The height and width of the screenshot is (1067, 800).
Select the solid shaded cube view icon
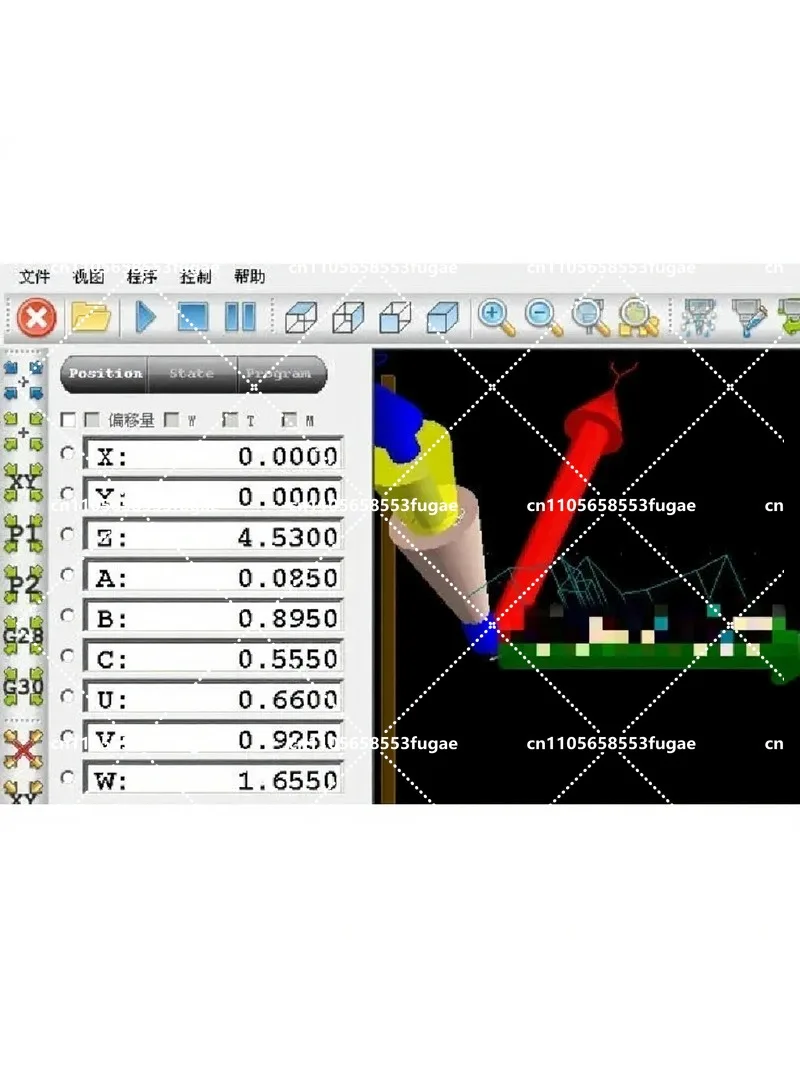[443, 317]
